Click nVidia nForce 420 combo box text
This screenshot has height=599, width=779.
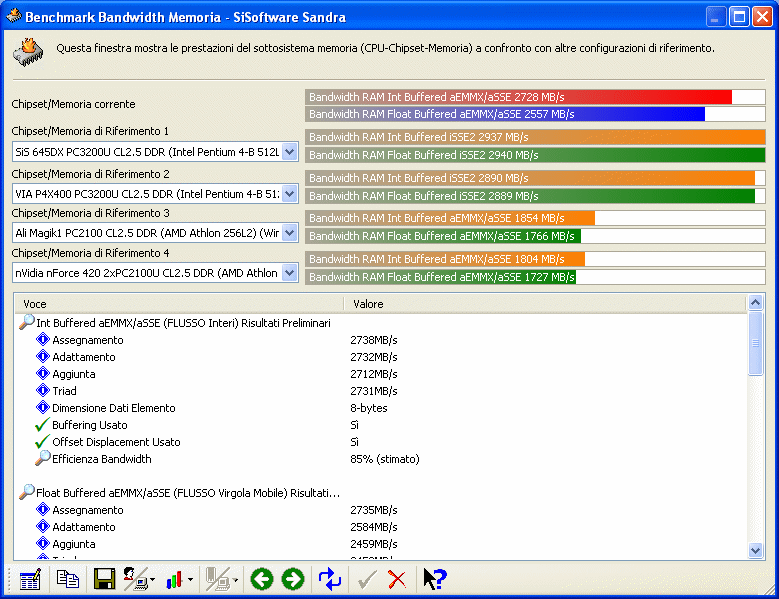pyautogui.click(x=147, y=273)
